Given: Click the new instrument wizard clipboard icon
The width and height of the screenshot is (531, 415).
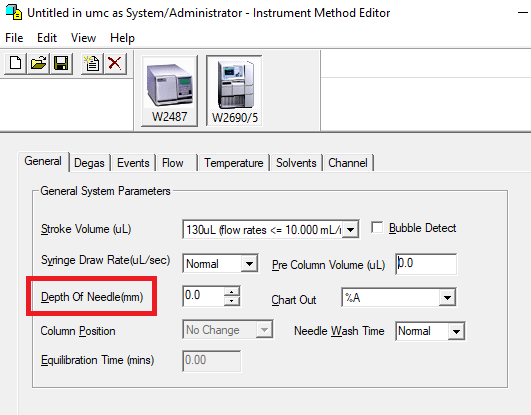Looking at the screenshot, I should (x=92, y=63).
